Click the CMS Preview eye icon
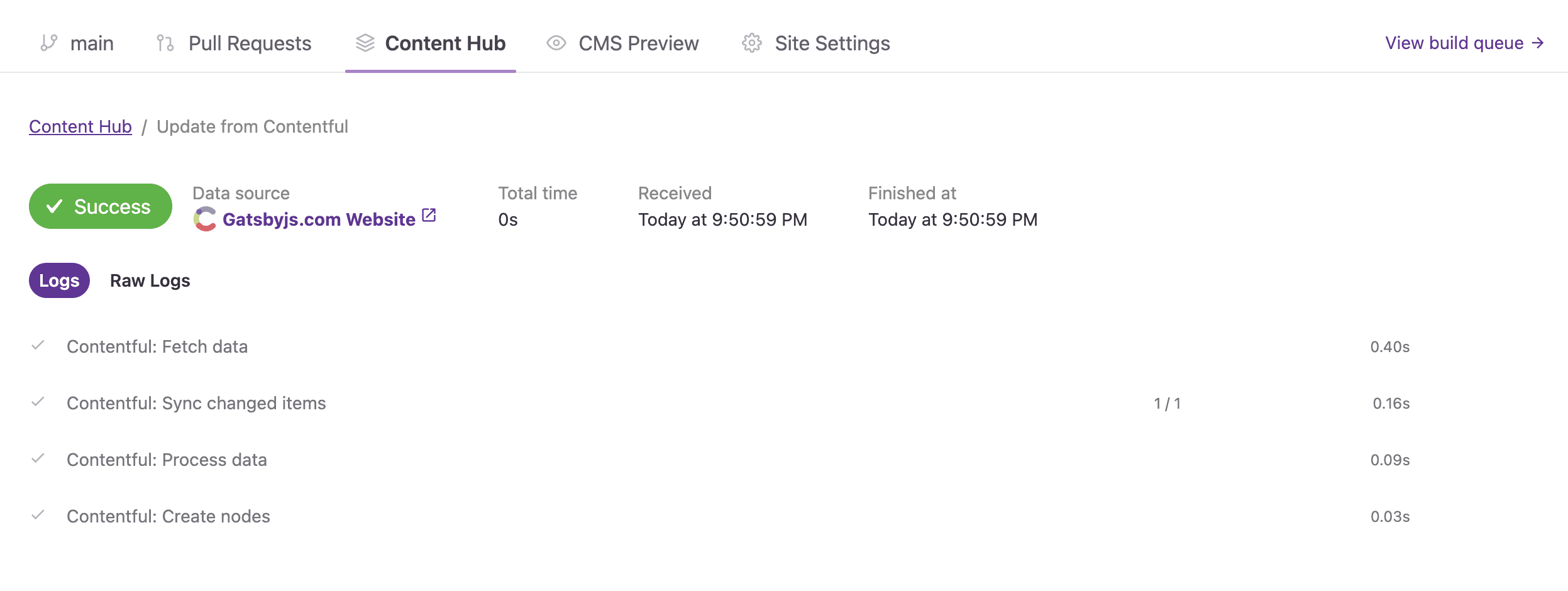The height and width of the screenshot is (591, 1568). [556, 43]
